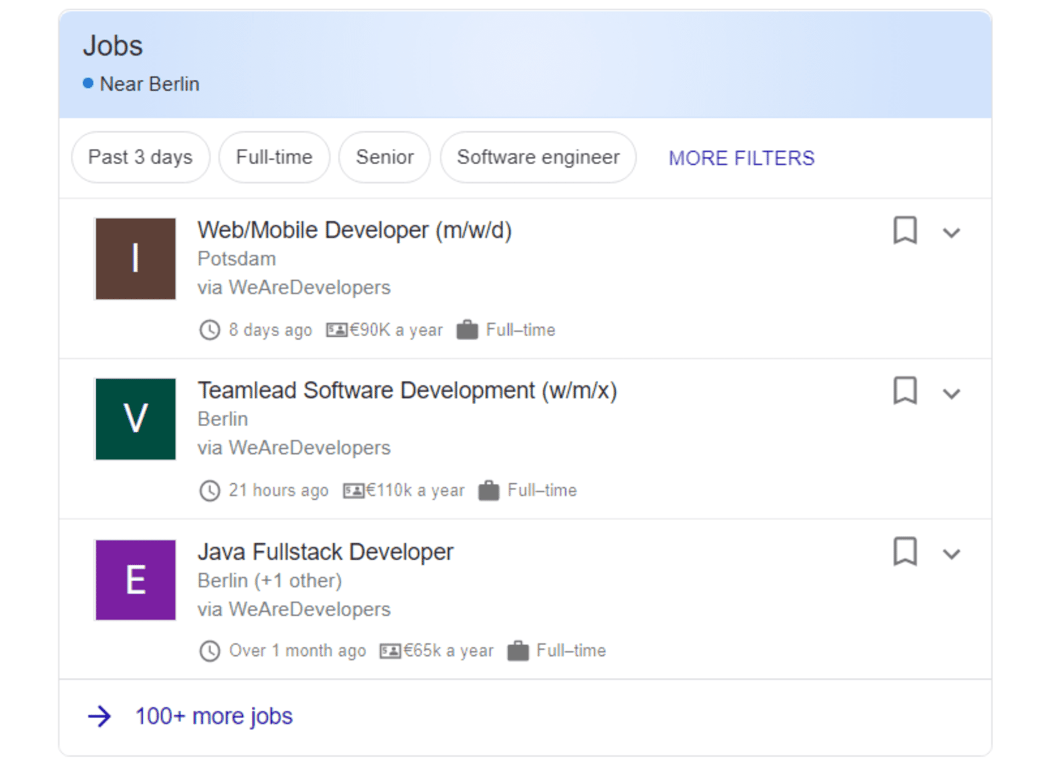Bookmark the Teamlead Software Development job
Viewport: 1052px width, 768px height.
(905, 390)
